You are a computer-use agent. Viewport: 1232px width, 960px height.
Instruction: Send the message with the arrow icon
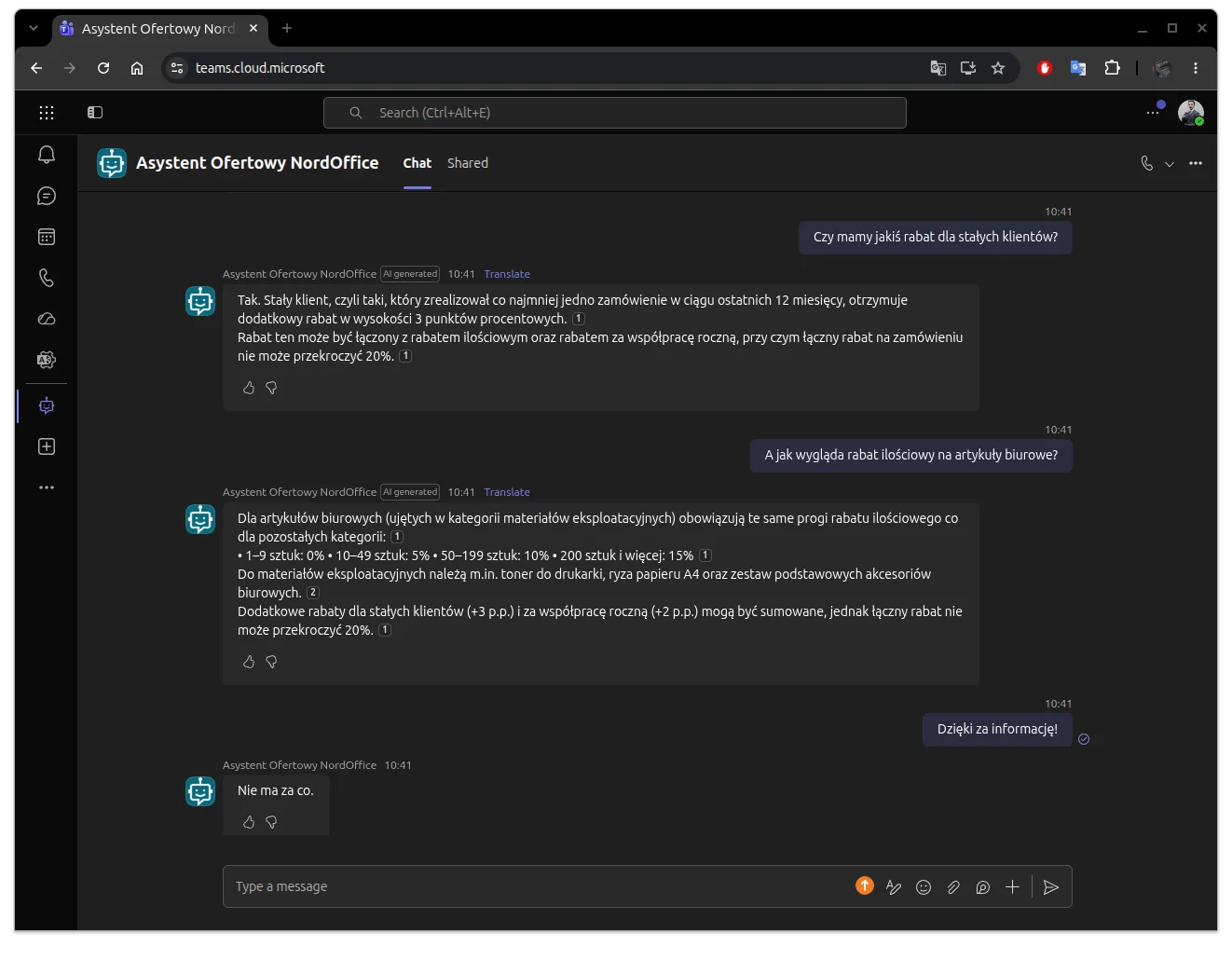(x=1051, y=887)
